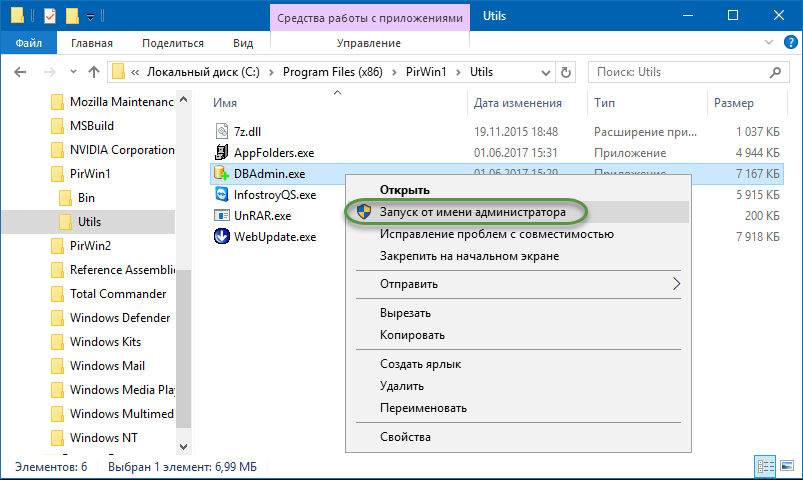
Task: Click the New folder quick access icon
Action: [72, 16]
